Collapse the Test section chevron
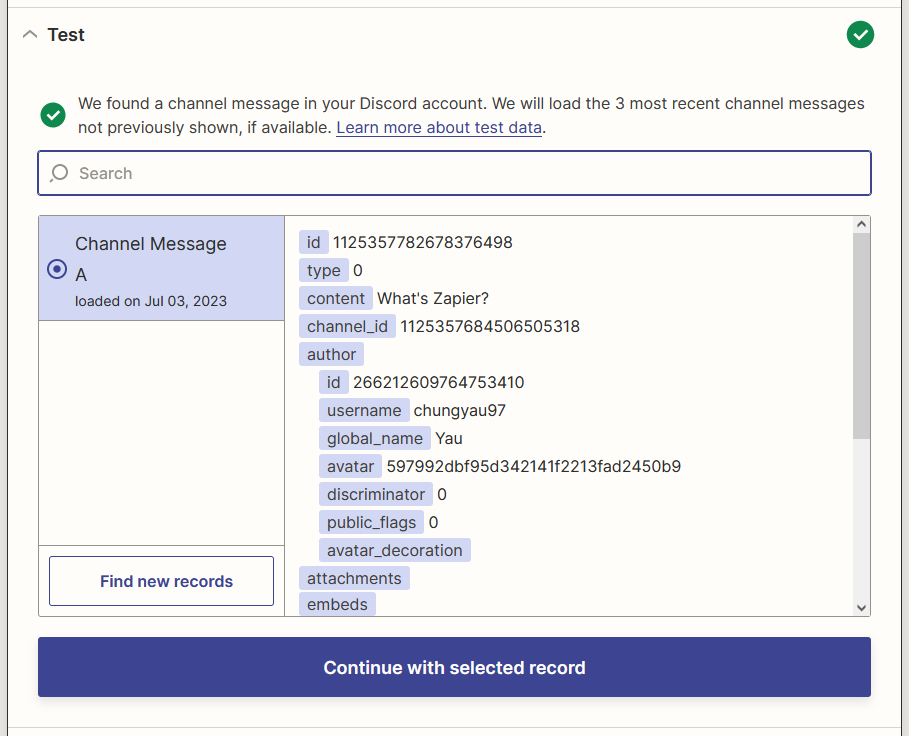The image size is (909, 736). coord(29,35)
